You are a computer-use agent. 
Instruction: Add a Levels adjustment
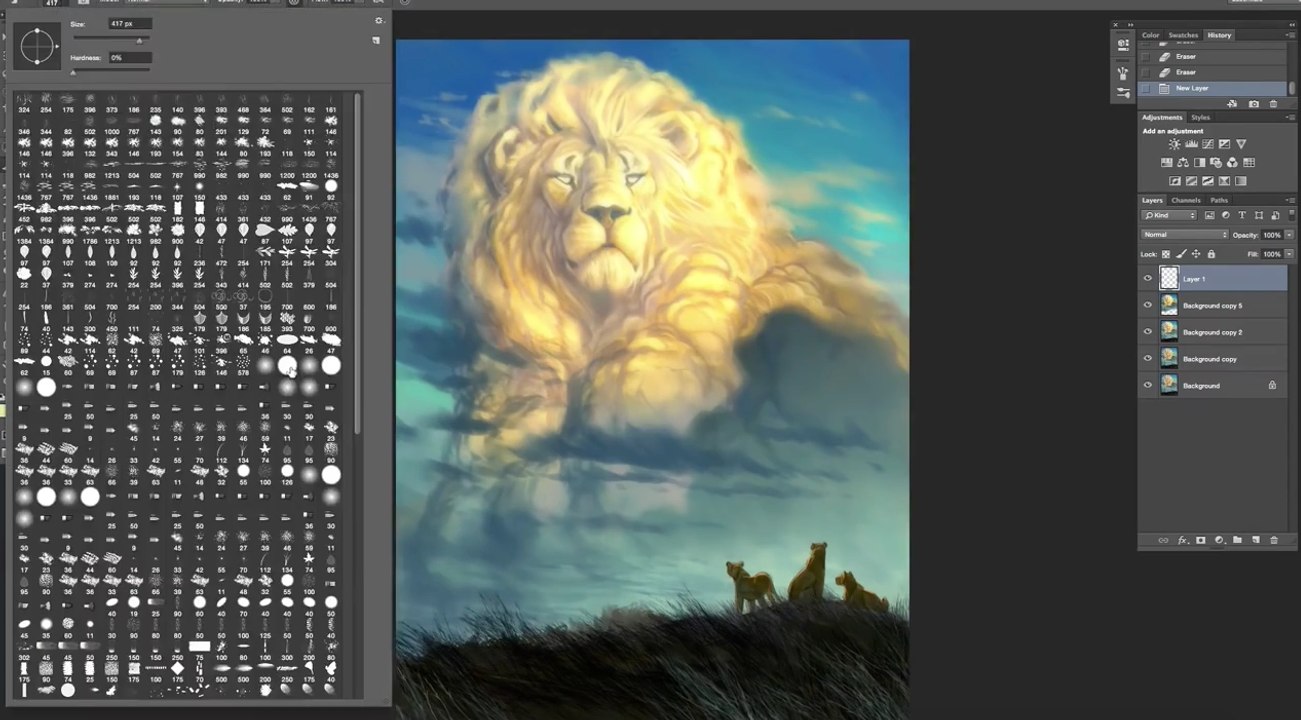pyautogui.click(x=1191, y=145)
